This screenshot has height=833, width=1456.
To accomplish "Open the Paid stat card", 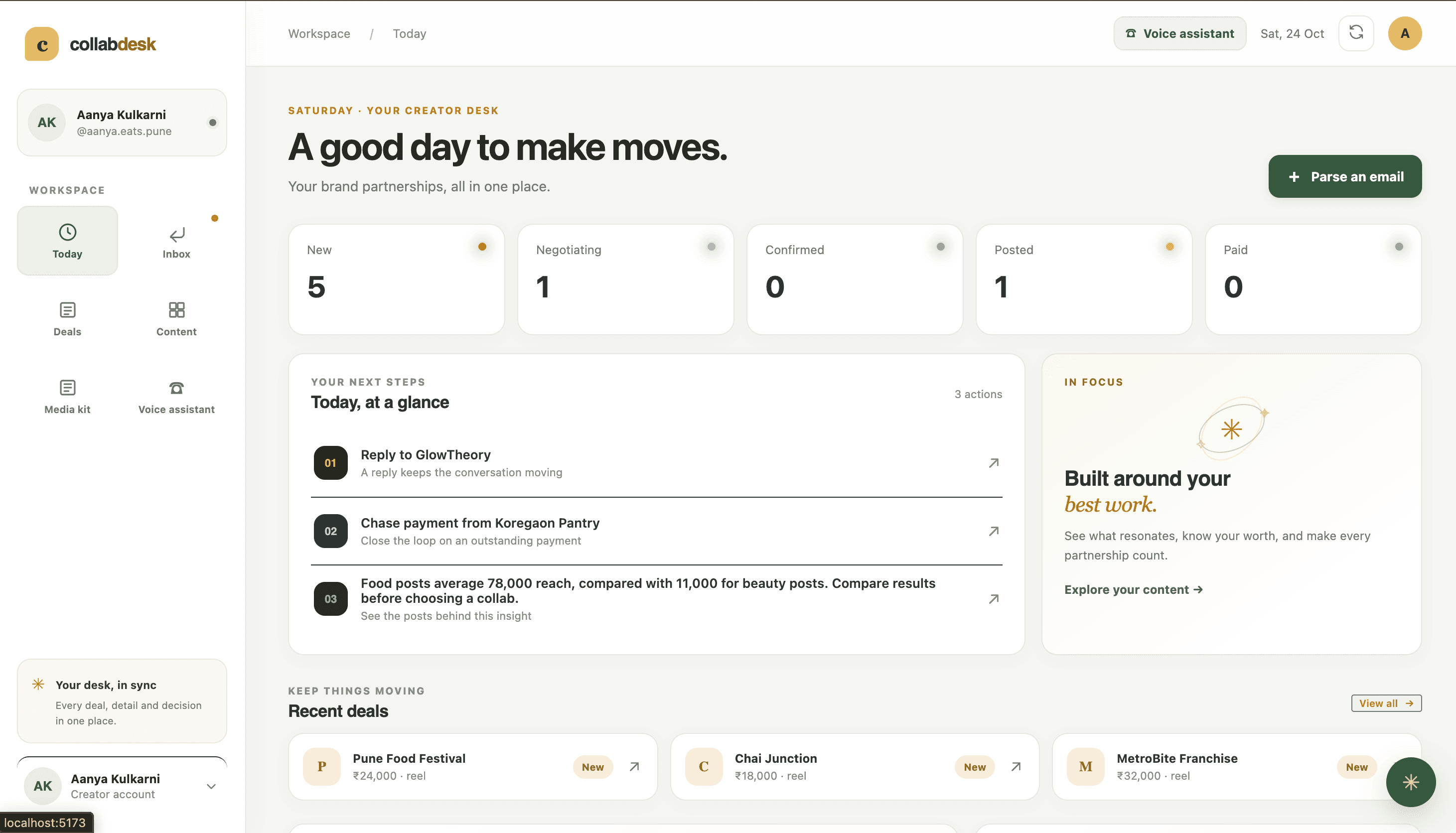I will pyautogui.click(x=1313, y=279).
